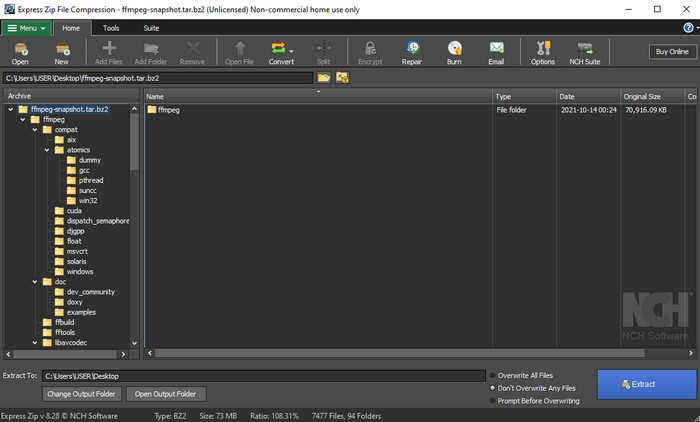Click the Email toolbar icon

point(496,53)
